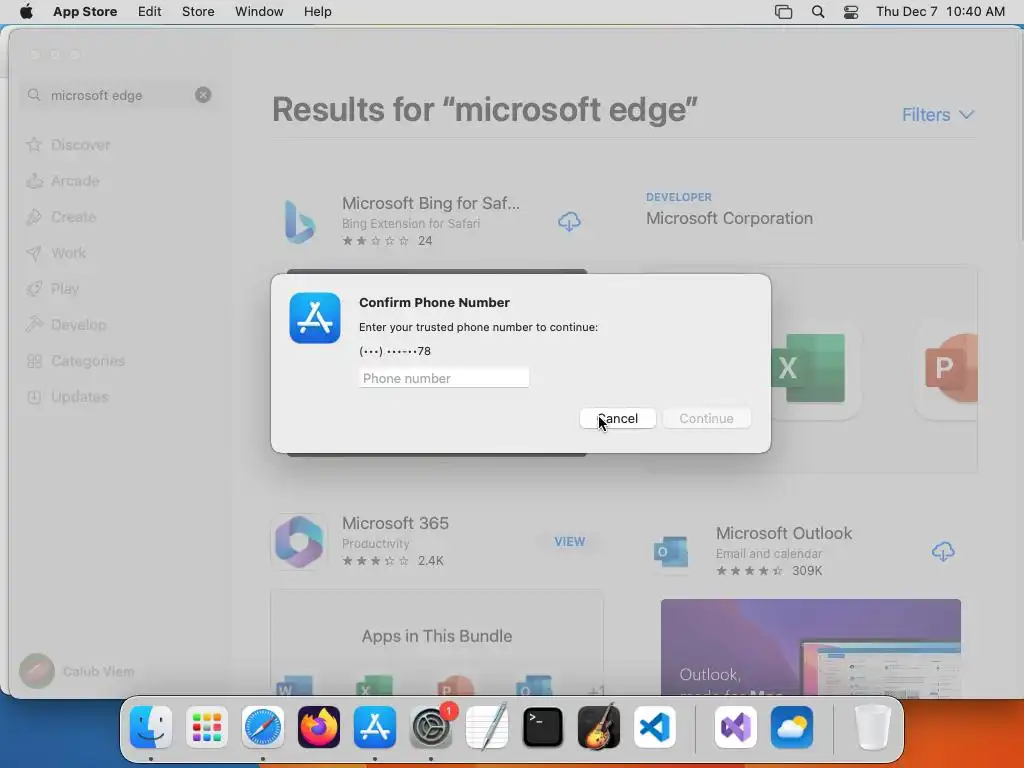This screenshot has width=1024, height=768.
Task: Open Terminal from the Dock
Action: (x=543, y=727)
